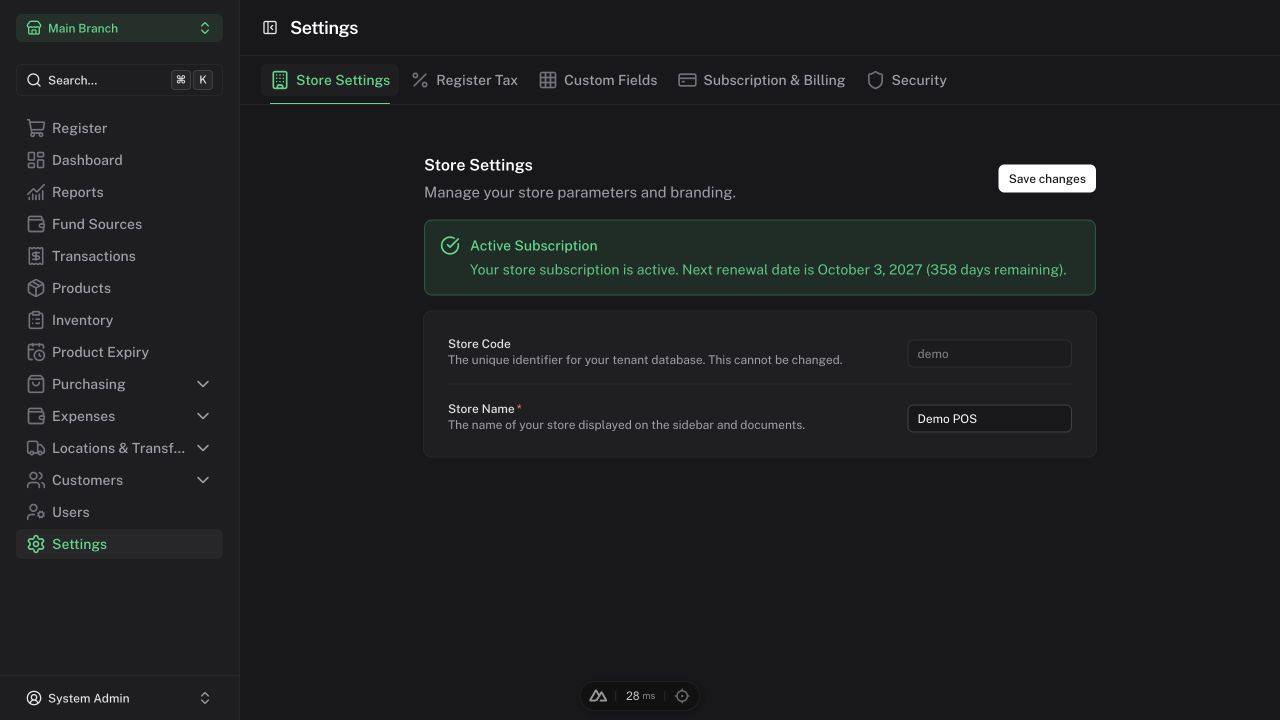
Task: Click the Locations & Transfers truck icon
Action: [x=36, y=448]
